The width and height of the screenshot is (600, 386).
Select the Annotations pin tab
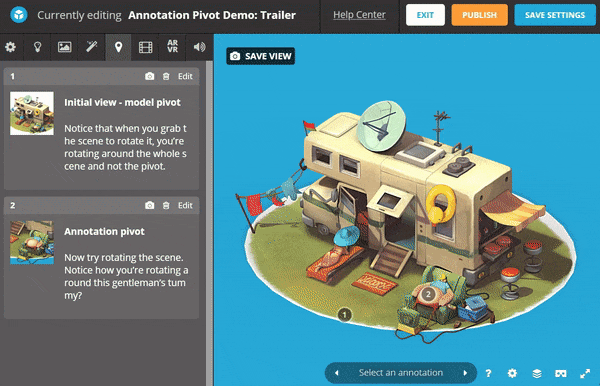pyautogui.click(x=119, y=47)
